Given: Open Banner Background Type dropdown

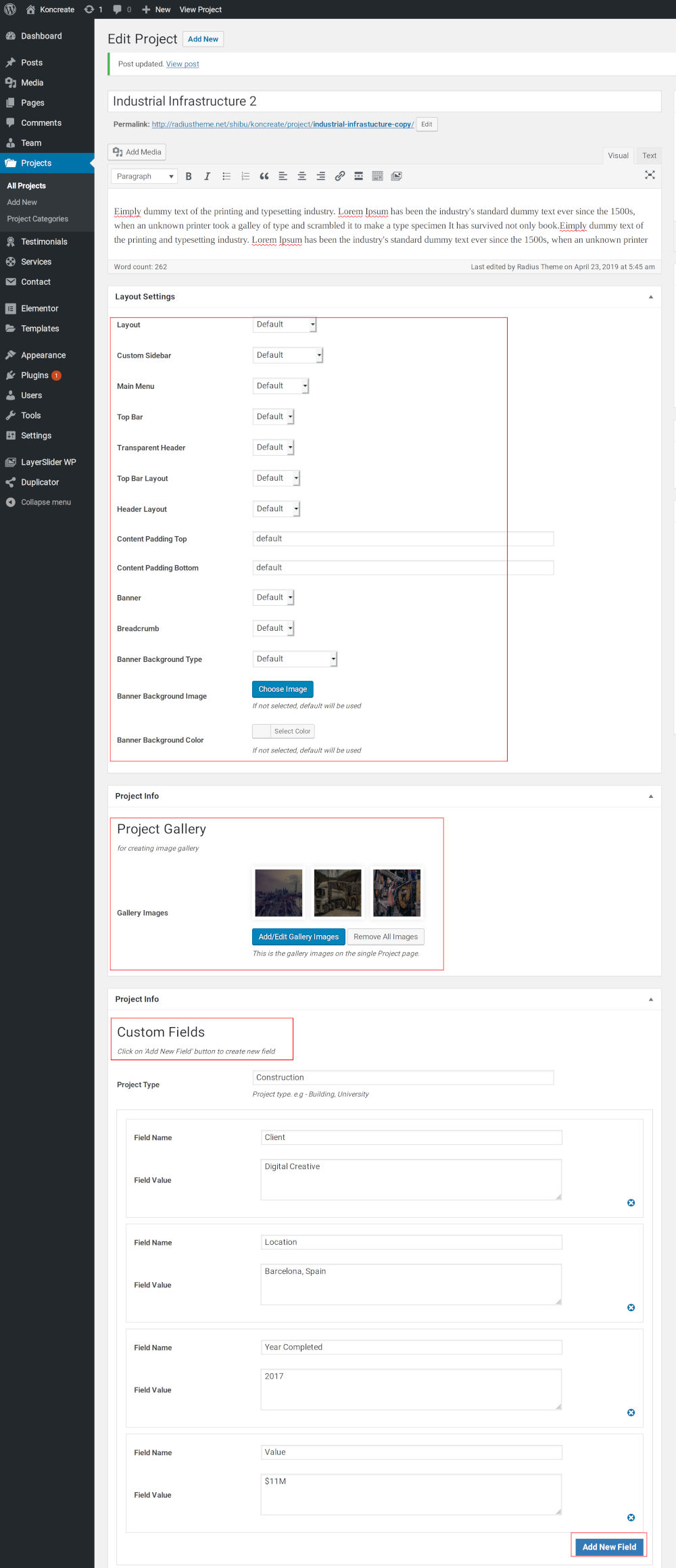Looking at the screenshot, I should coord(295,659).
